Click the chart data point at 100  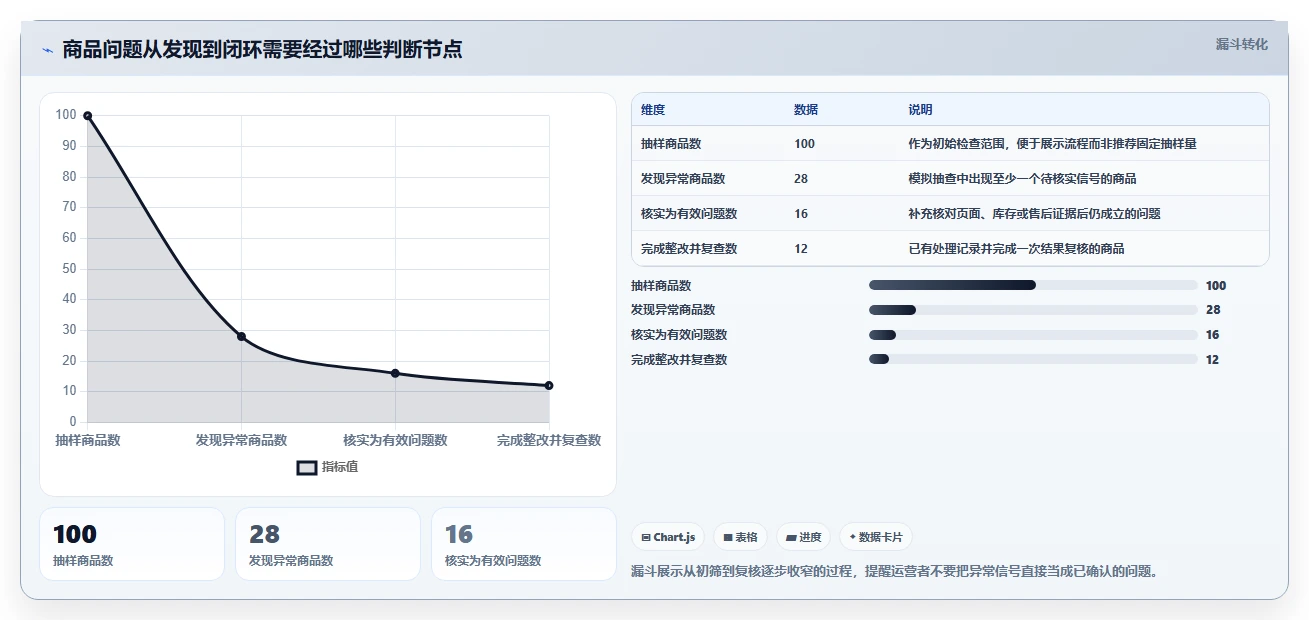coord(88,116)
